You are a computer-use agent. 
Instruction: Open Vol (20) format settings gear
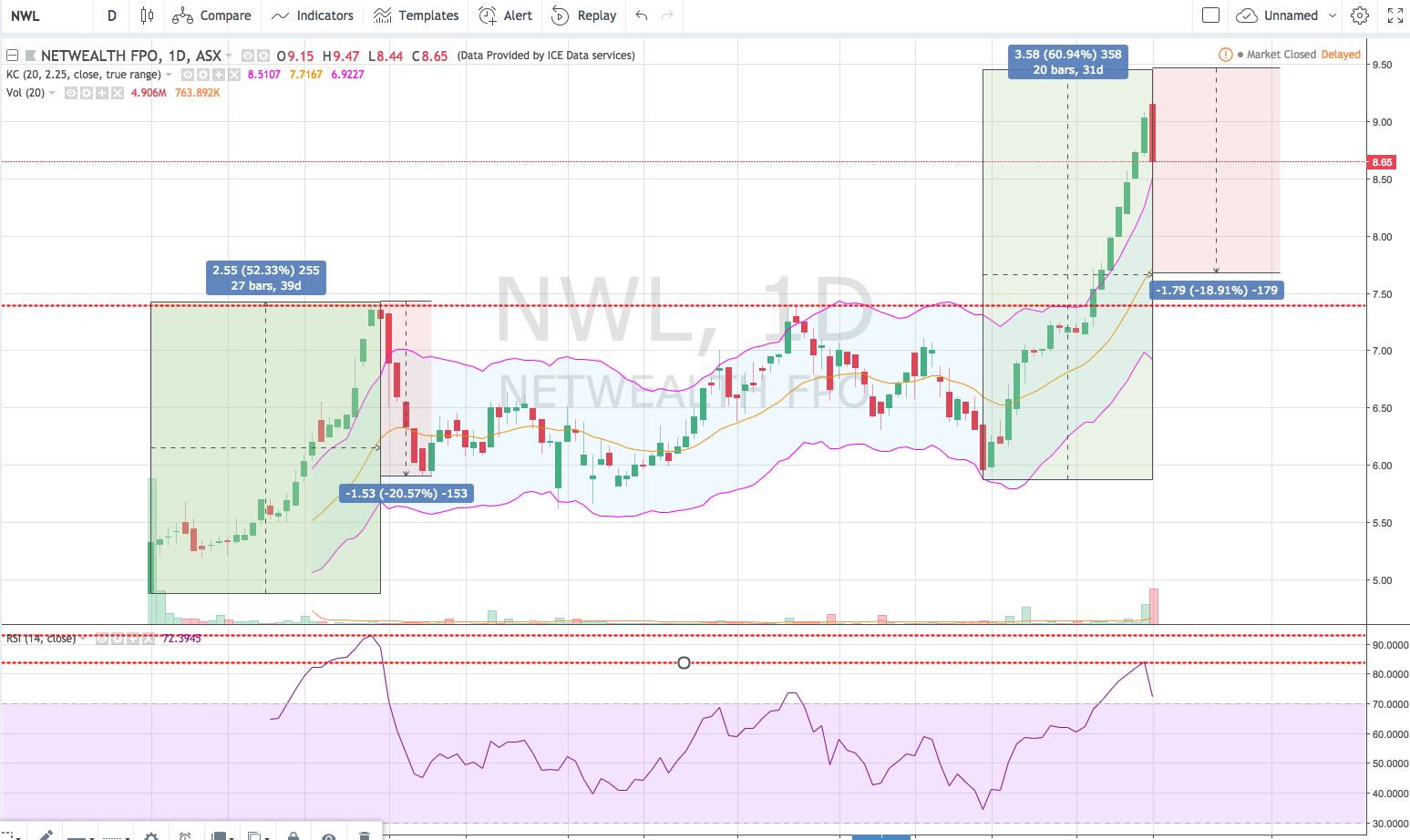[x=87, y=93]
